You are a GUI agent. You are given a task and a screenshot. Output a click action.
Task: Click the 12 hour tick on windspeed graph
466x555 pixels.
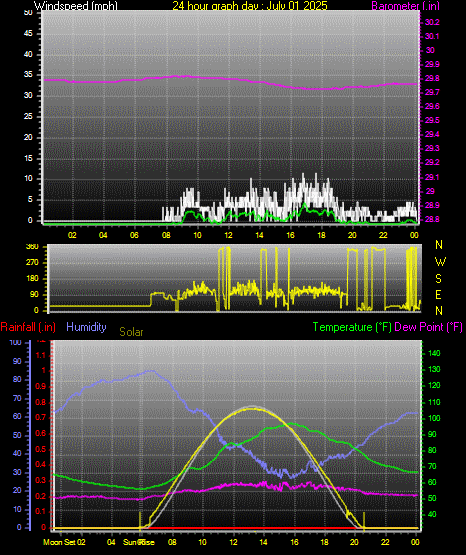point(228,235)
